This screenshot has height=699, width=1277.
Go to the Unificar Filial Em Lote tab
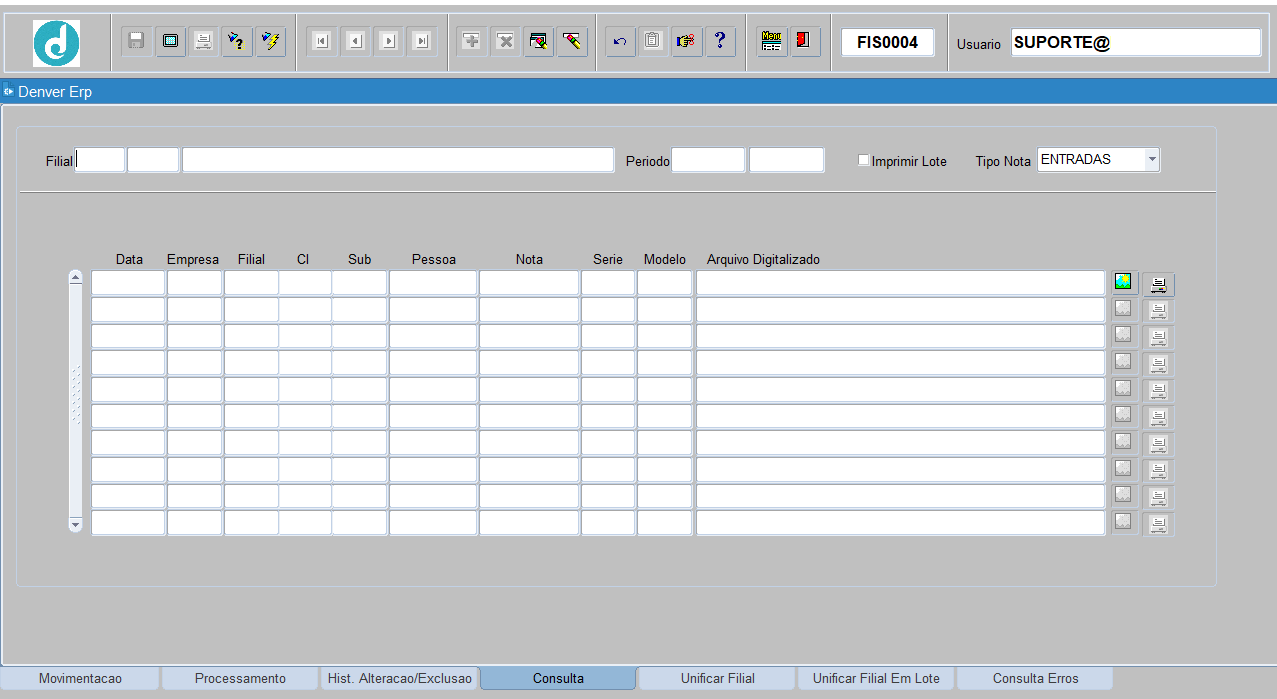[x=876, y=678]
